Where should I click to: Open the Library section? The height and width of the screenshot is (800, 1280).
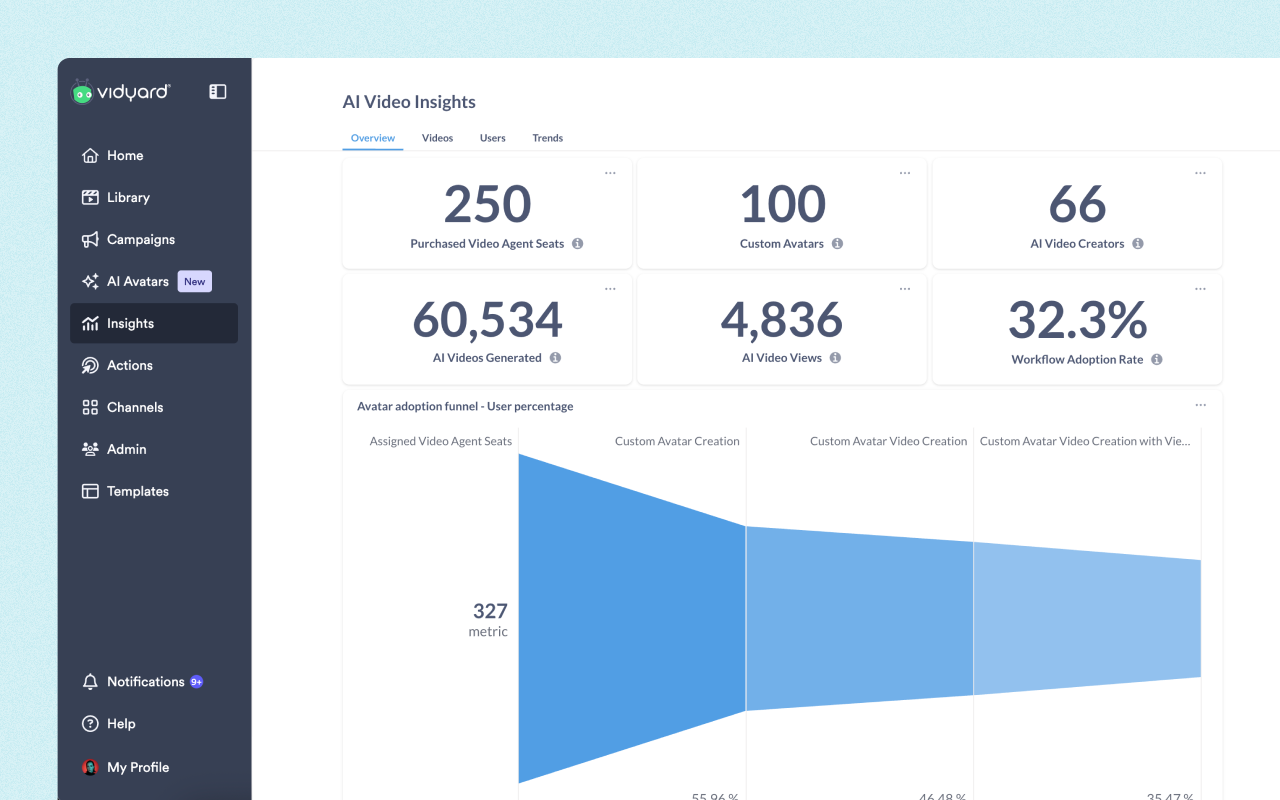(x=128, y=198)
